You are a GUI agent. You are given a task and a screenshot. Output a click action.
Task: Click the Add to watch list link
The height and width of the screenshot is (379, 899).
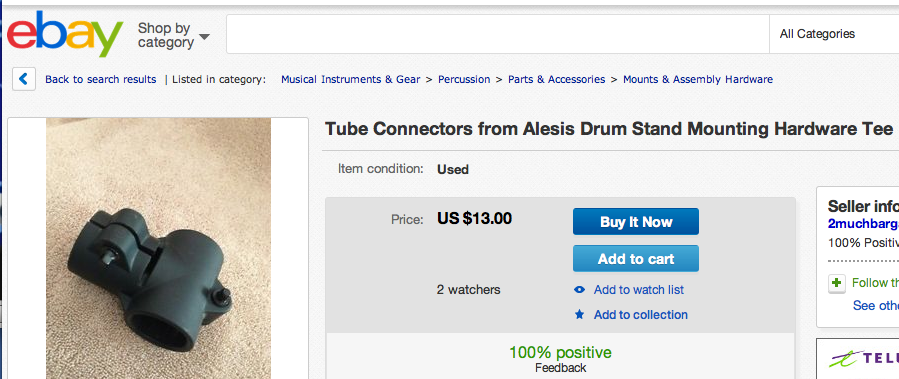pyautogui.click(x=639, y=290)
